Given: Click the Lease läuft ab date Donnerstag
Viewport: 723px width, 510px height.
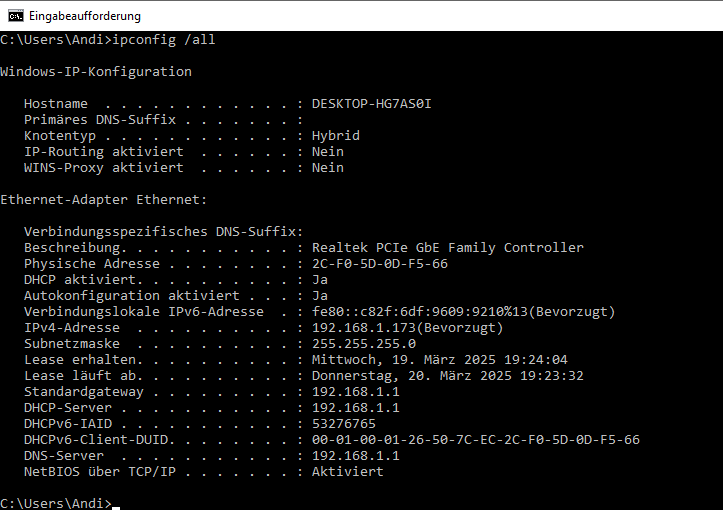Looking at the screenshot, I should tap(448, 376).
